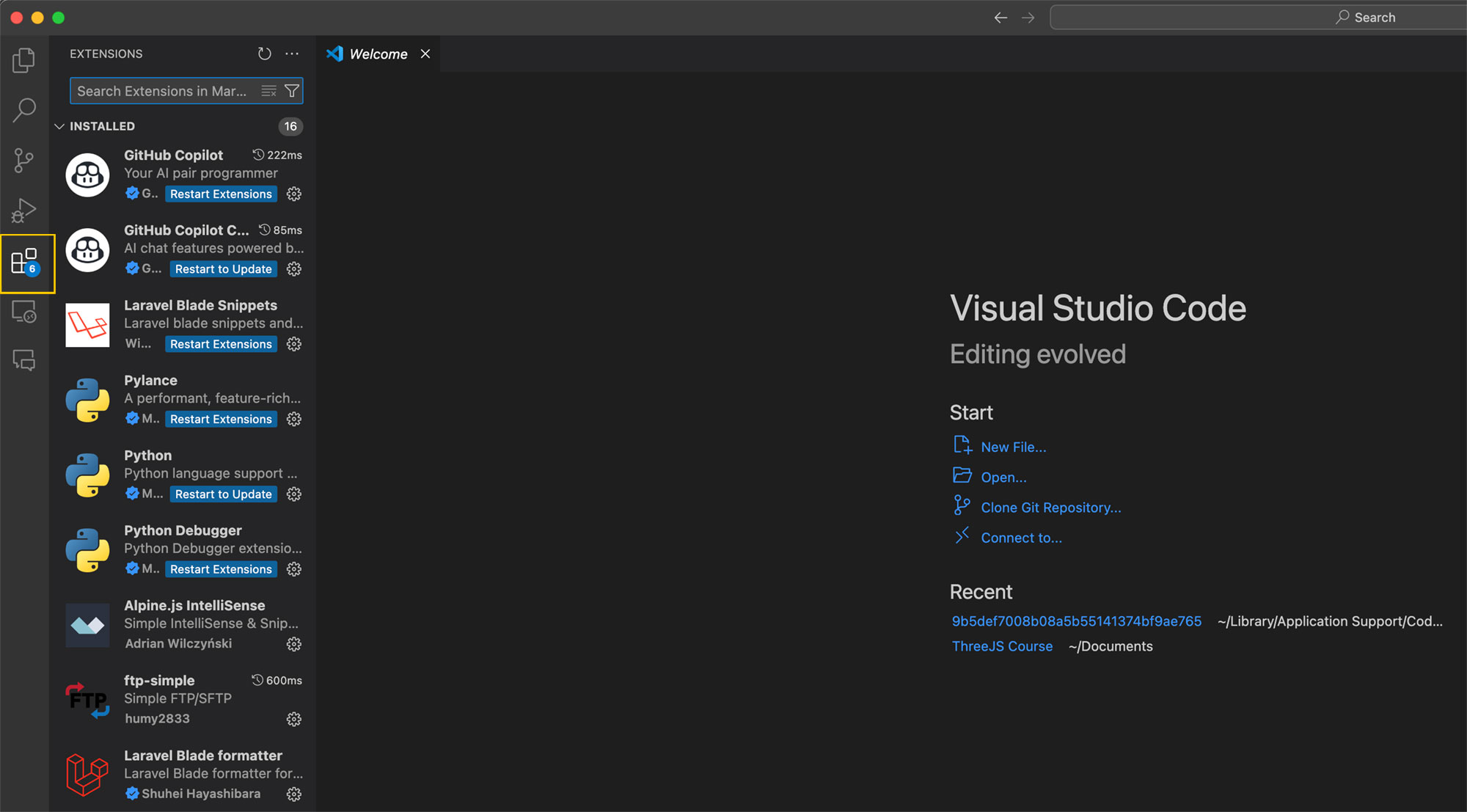The height and width of the screenshot is (812, 1467).
Task: Select the Laravel Blade Snippets title
Action: (200, 305)
